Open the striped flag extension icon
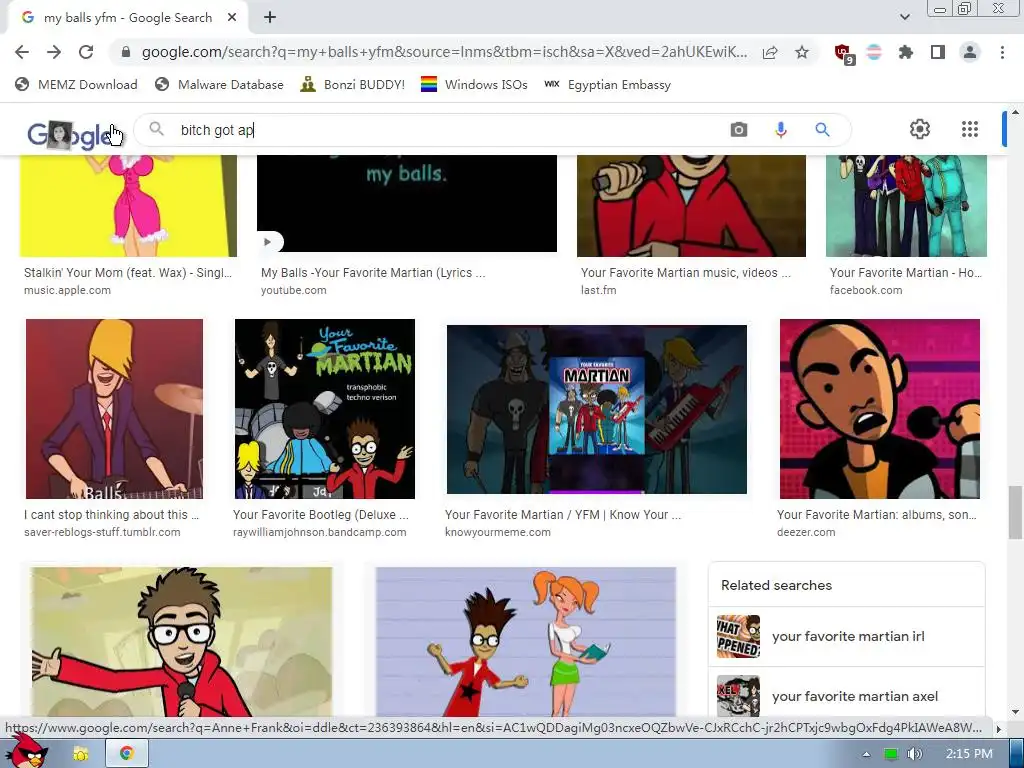Image resolution: width=1024 pixels, height=768 pixels. click(x=874, y=52)
